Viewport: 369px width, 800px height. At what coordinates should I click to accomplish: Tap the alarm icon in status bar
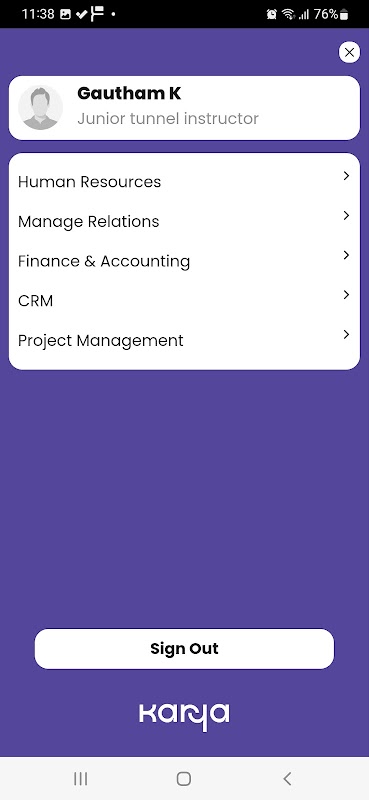click(x=272, y=14)
